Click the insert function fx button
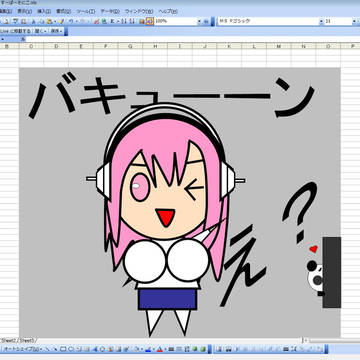360x360 pixels. [23, 39]
